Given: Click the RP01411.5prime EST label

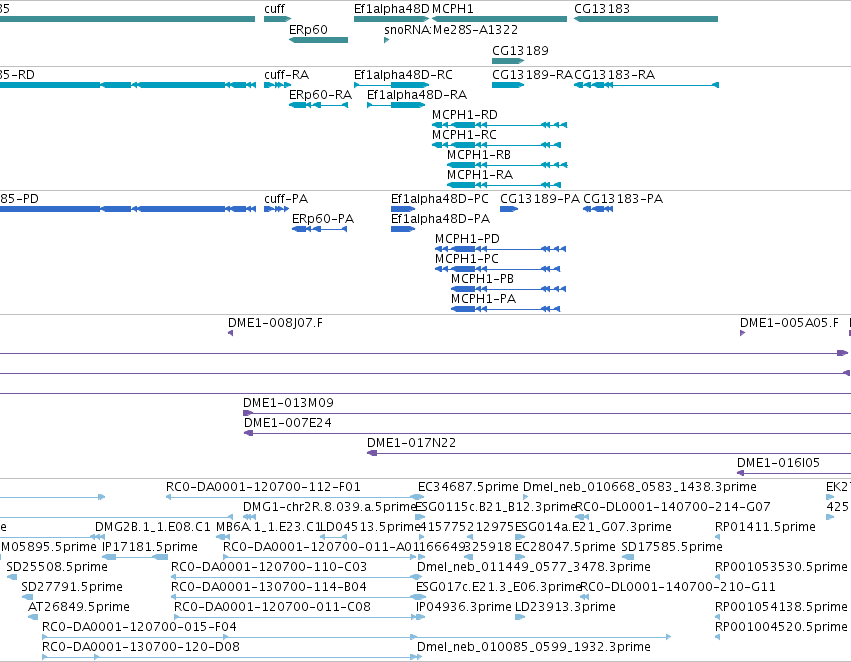Looking at the screenshot, I should (765, 527).
